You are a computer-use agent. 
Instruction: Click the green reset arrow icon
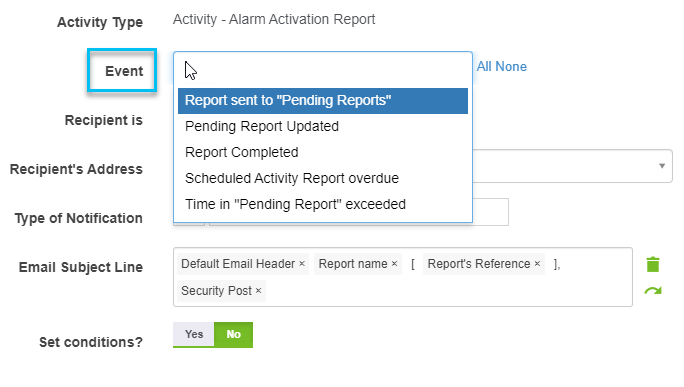[653, 291]
